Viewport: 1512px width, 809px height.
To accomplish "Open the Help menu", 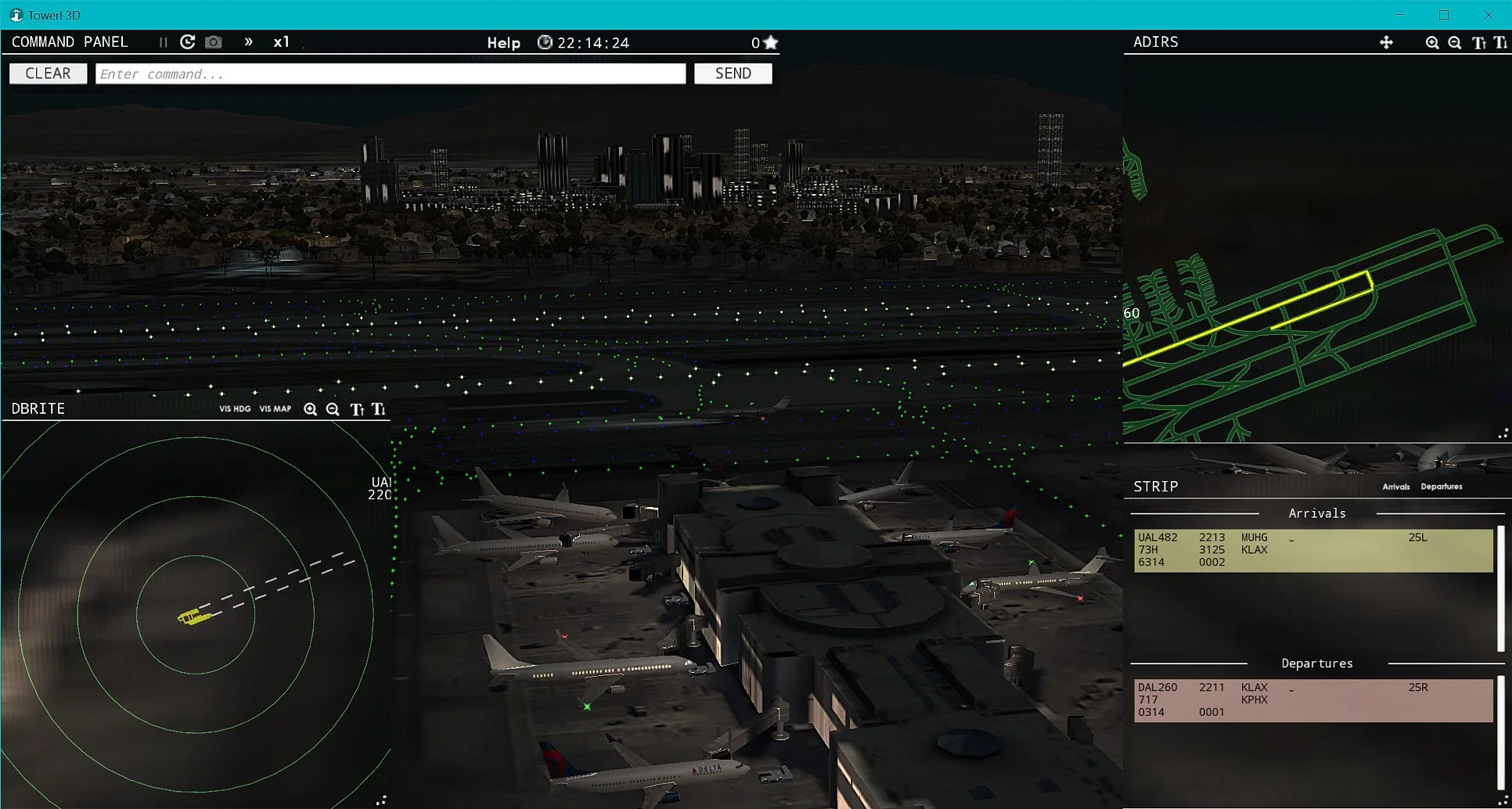I will point(503,43).
